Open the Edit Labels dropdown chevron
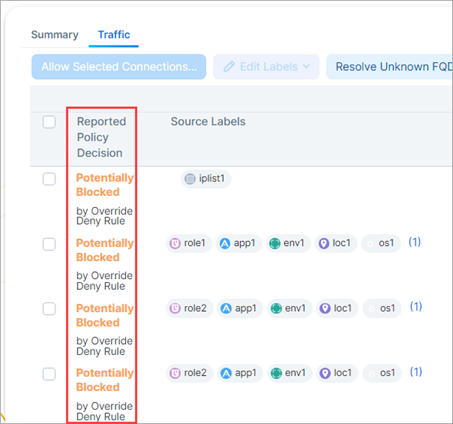Viewport: 453px width, 424px height. coord(306,67)
